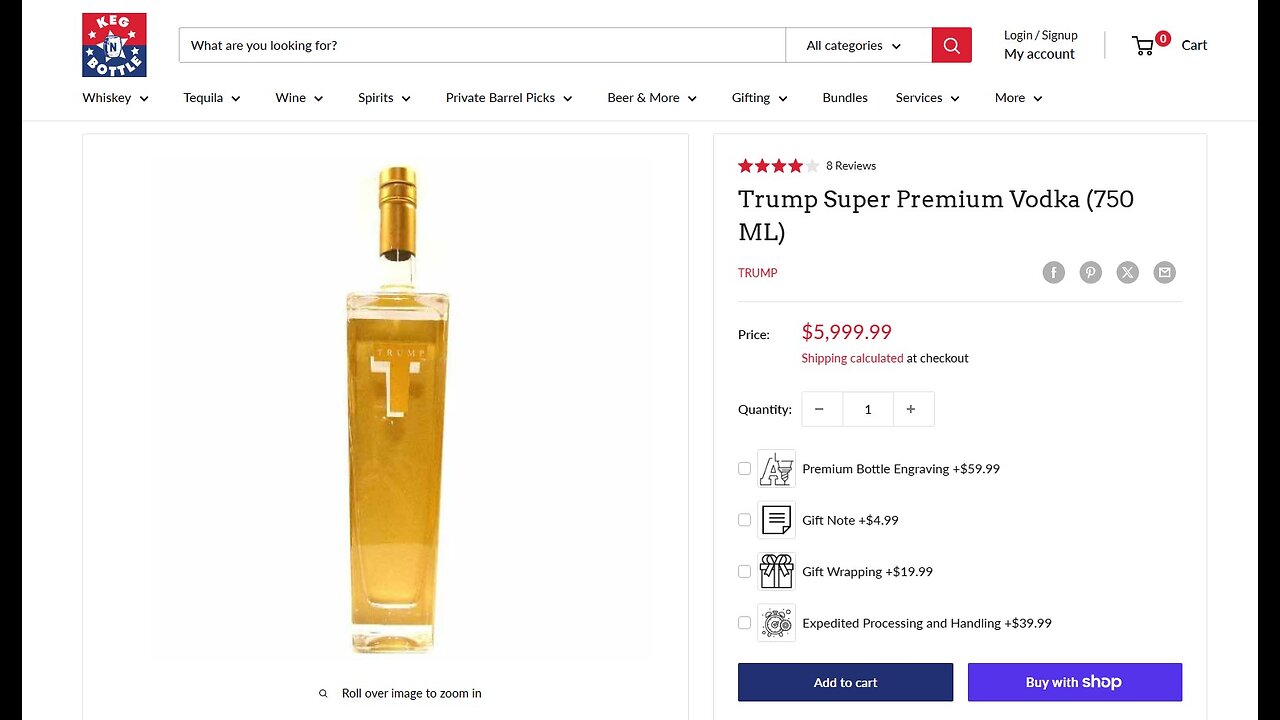The height and width of the screenshot is (720, 1280).
Task: Click the Keg N Bottle logo
Action: pyautogui.click(x=114, y=45)
